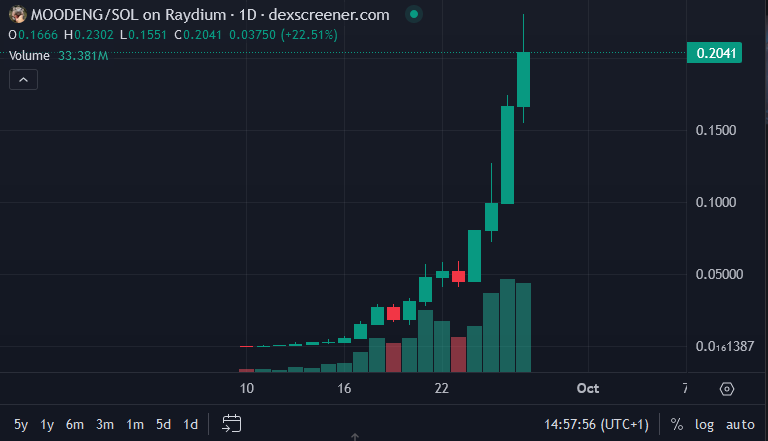This screenshot has height=441, width=768.
Task: Click the +22.51% change value
Action: click(310, 35)
